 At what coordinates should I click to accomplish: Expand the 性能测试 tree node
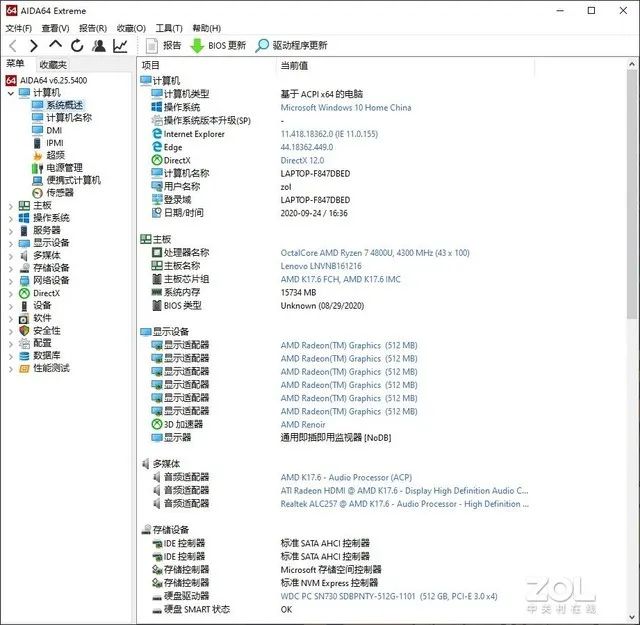(x=11, y=369)
